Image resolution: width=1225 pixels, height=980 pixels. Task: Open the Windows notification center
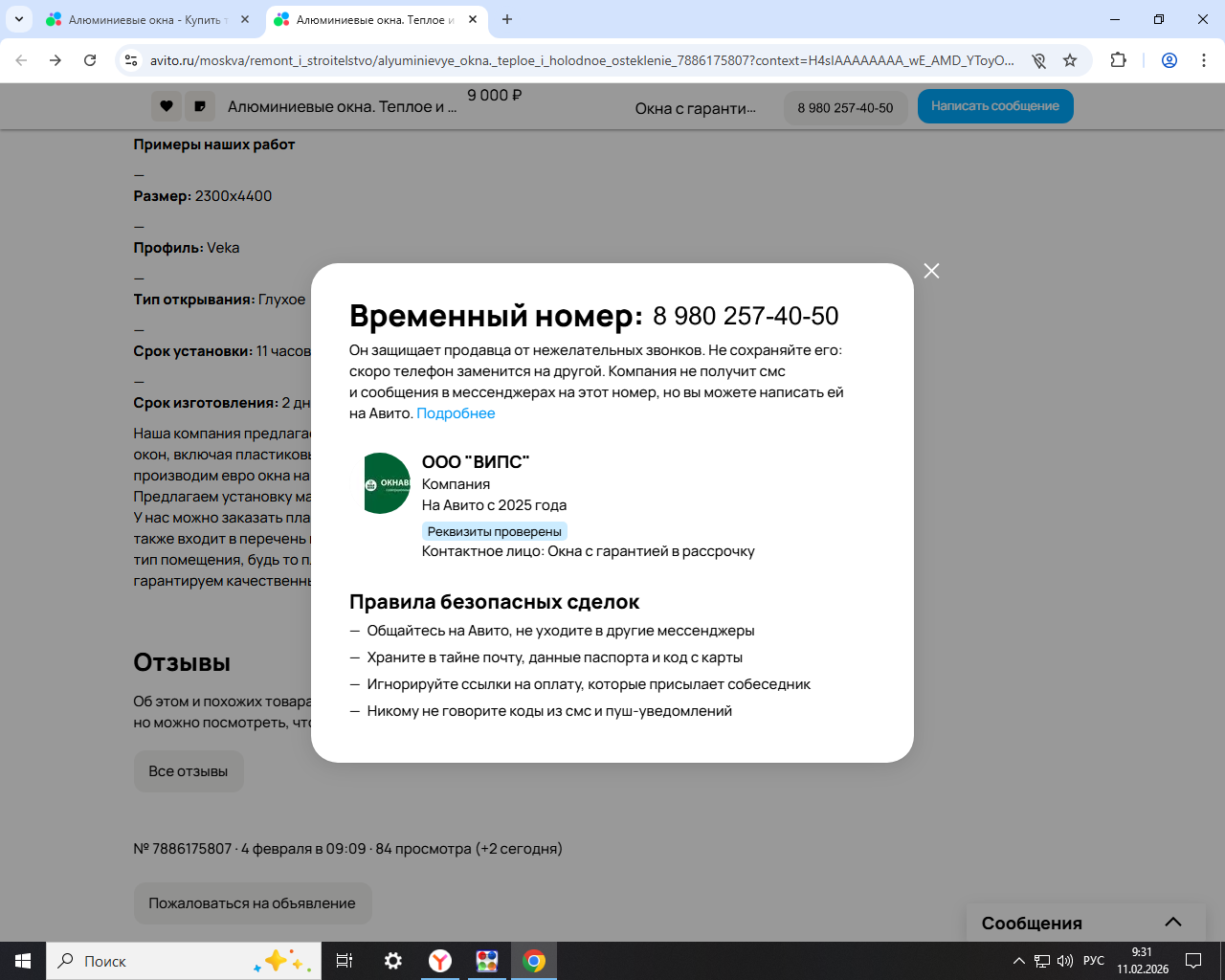coord(1193,961)
